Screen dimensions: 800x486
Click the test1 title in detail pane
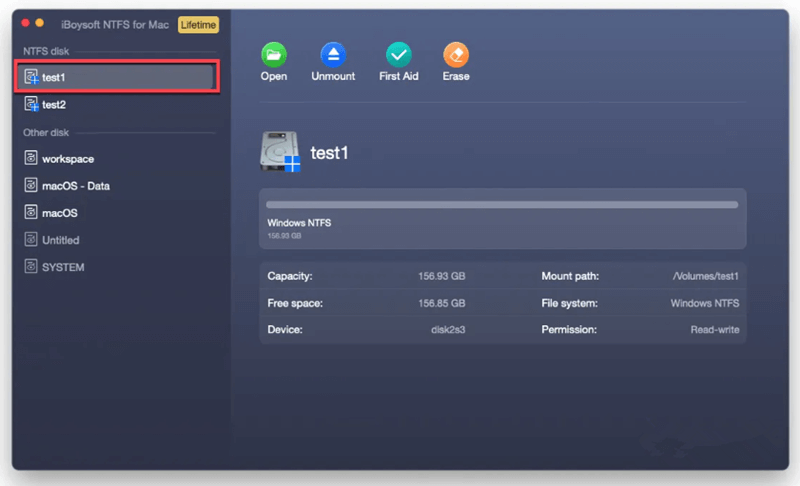coord(329,152)
